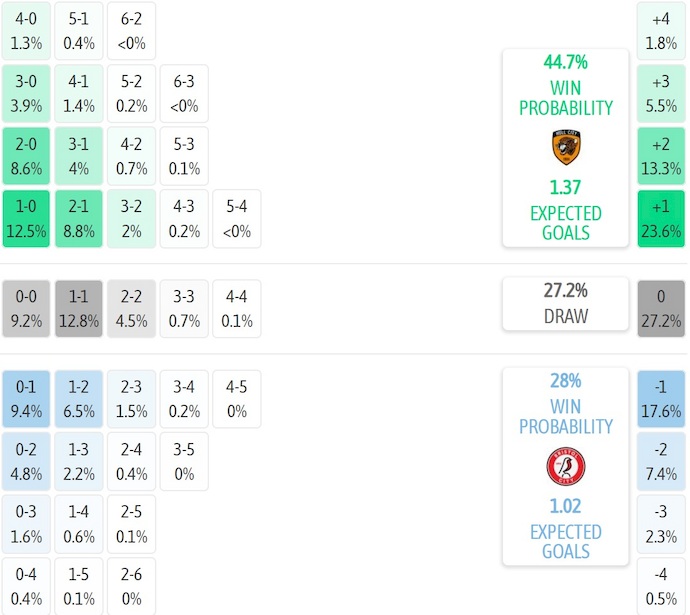Click the 0-0 draw score tile
The width and height of the screenshot is (690, 615).
point(26,309)
